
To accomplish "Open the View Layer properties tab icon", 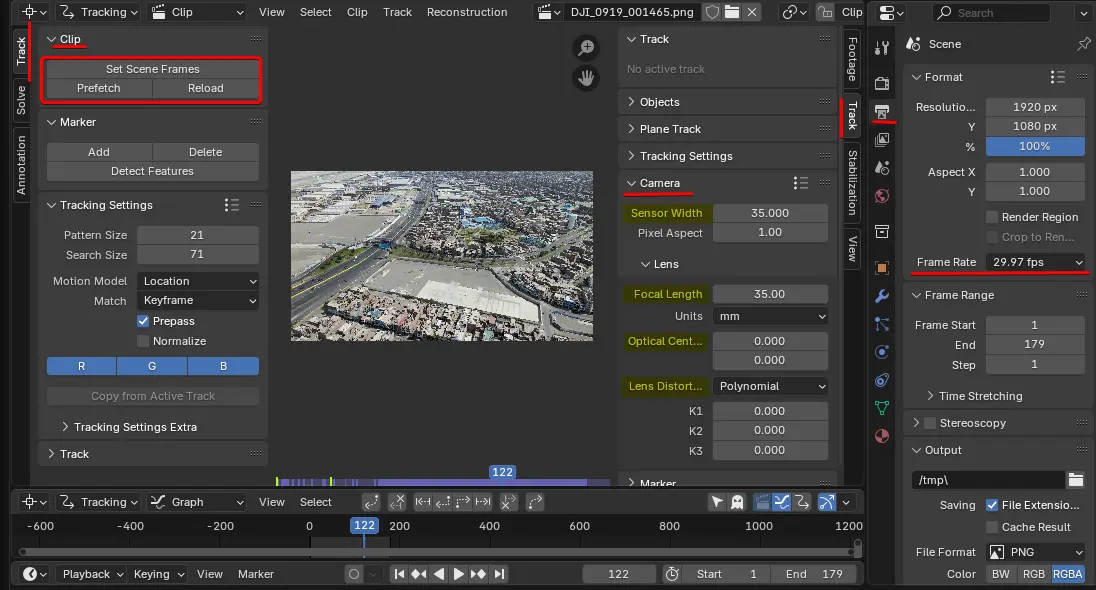I will [881, 140].
